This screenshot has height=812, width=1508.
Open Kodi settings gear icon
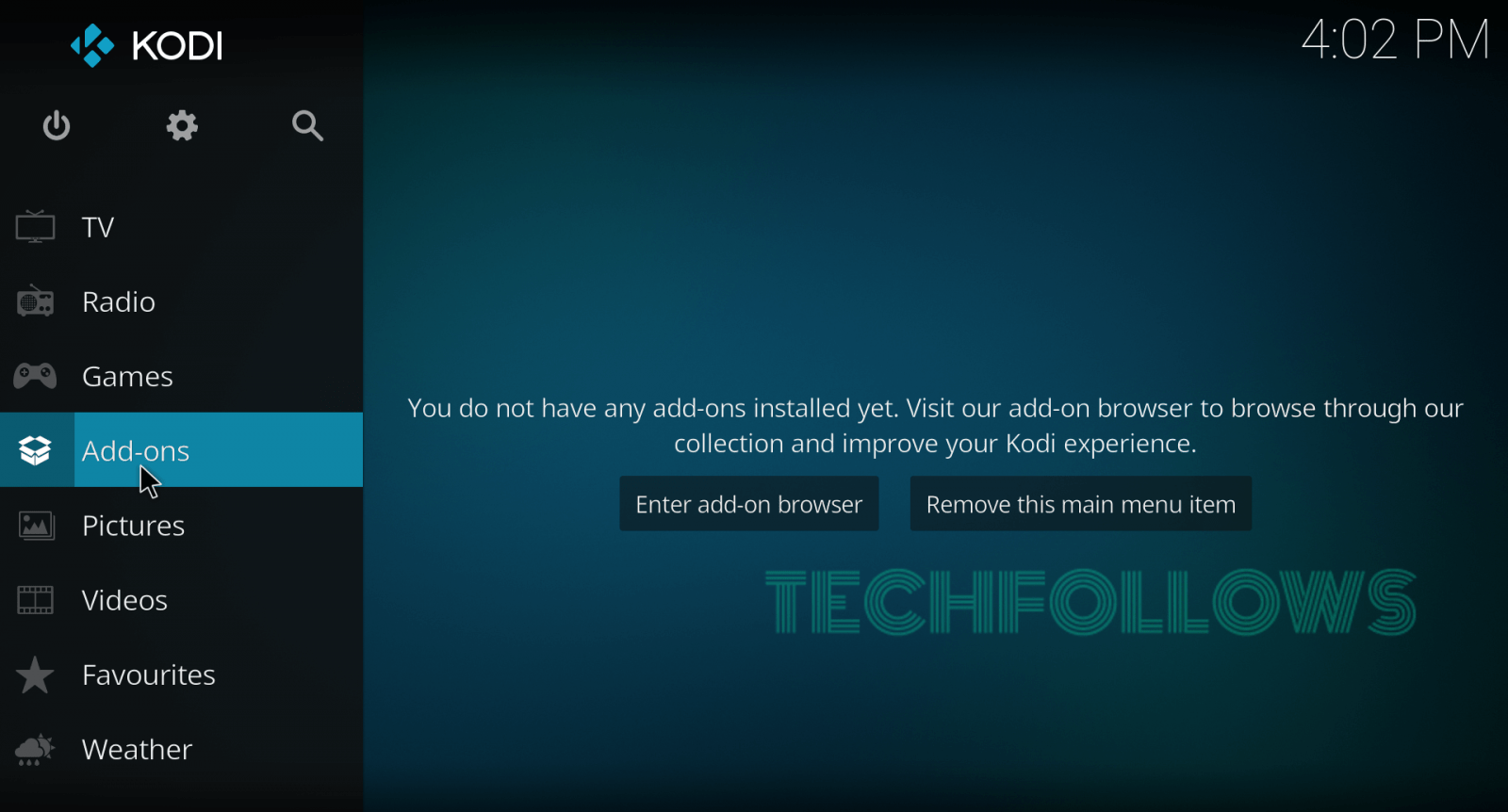click(x=182, y=125)
